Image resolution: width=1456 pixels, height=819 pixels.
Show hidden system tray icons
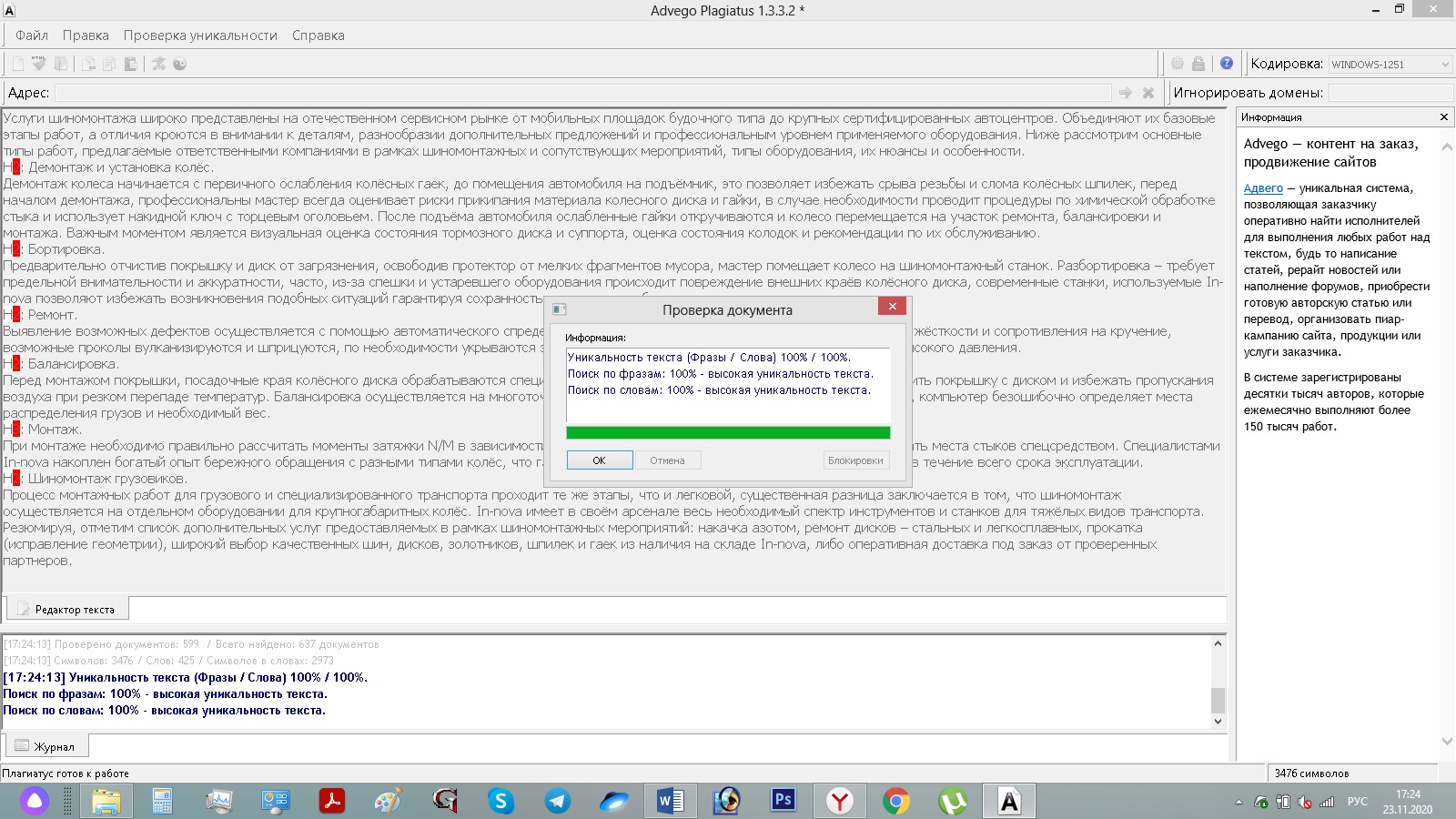pos(1239,802)
